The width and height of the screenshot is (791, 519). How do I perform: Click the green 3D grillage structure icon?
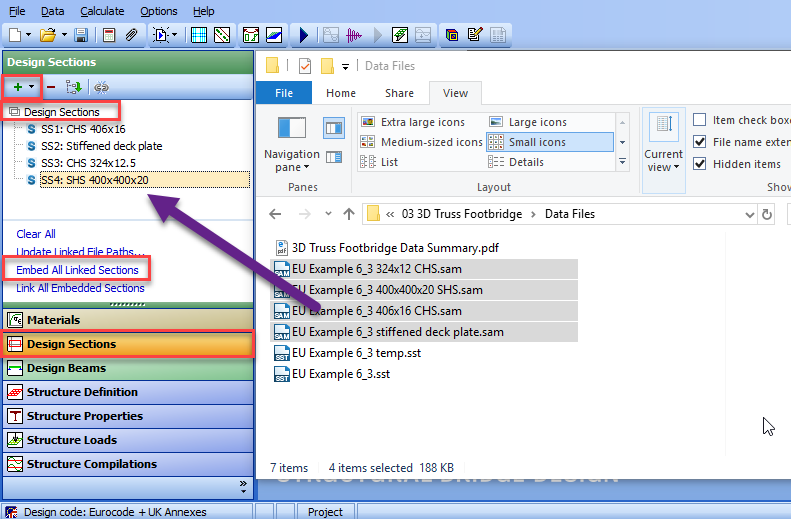click(400, 35)
